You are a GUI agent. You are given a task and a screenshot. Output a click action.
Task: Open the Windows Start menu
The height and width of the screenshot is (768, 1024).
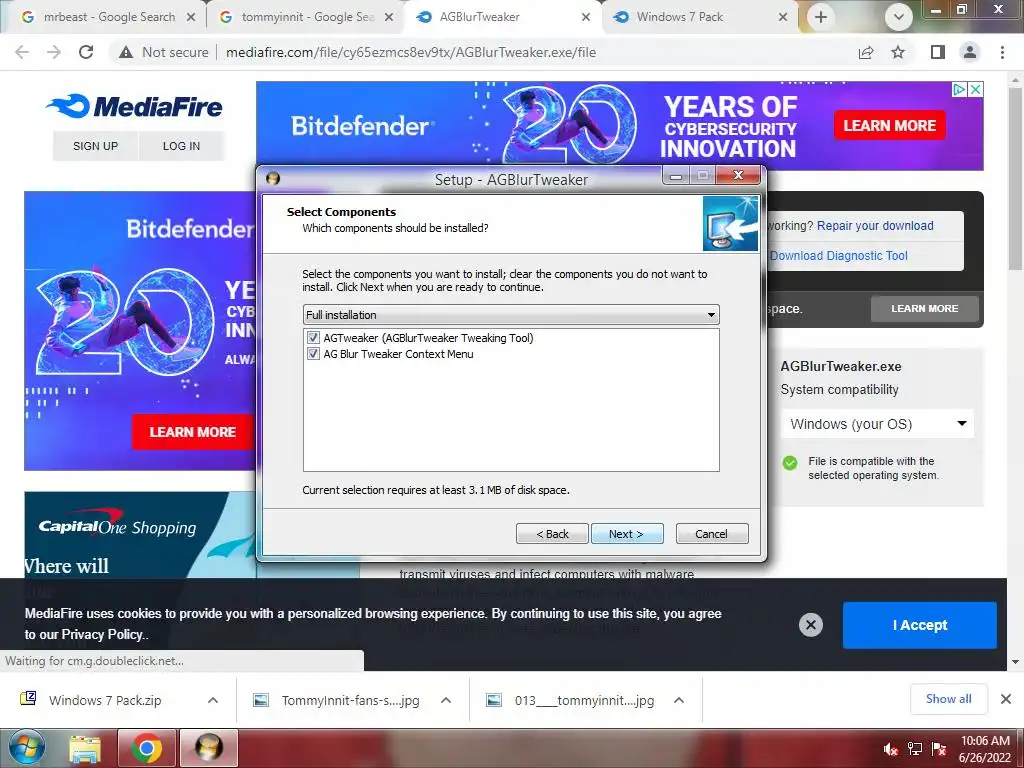point(27,748)
